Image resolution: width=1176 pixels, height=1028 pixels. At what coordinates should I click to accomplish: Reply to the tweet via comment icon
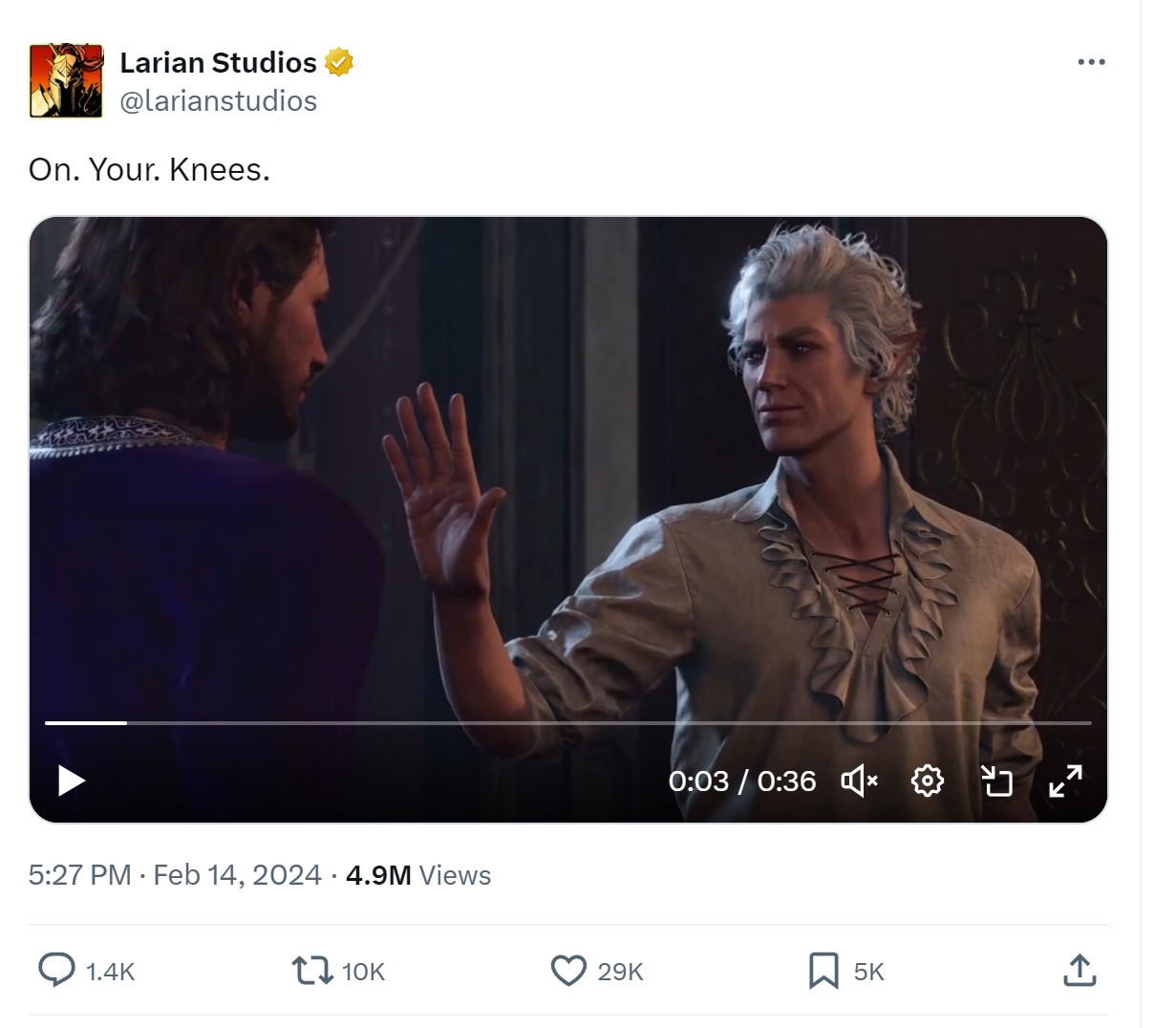pyautogui.click(x=56, y=971)
